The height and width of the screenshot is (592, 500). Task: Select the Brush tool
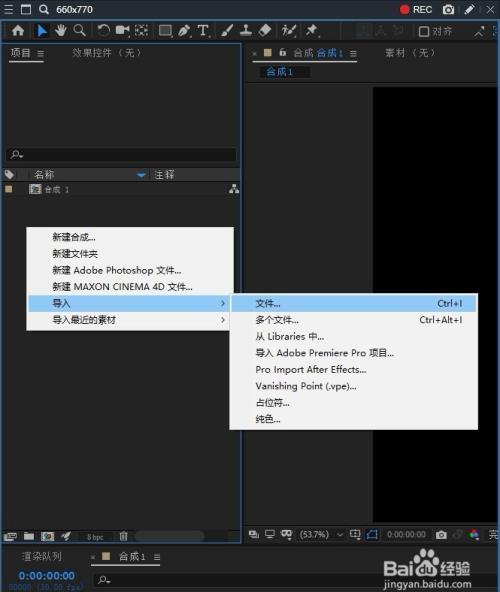pyautogui.click(x=227, y=31)
